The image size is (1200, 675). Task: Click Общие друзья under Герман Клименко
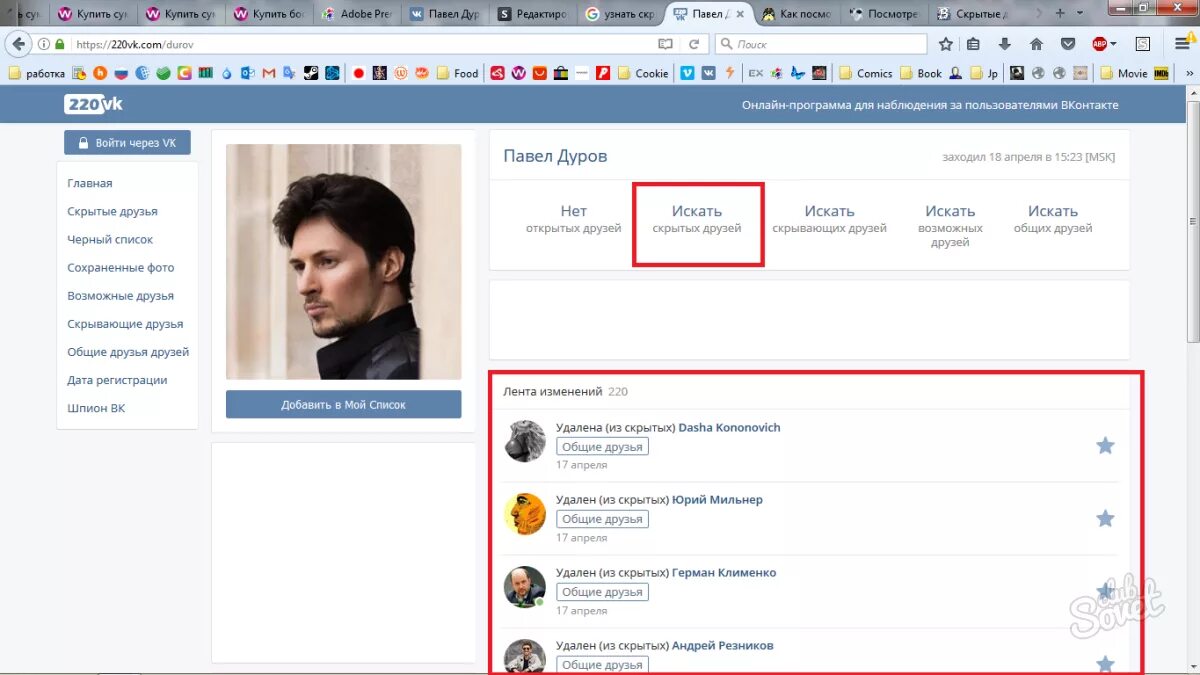(x=602, y=592)
